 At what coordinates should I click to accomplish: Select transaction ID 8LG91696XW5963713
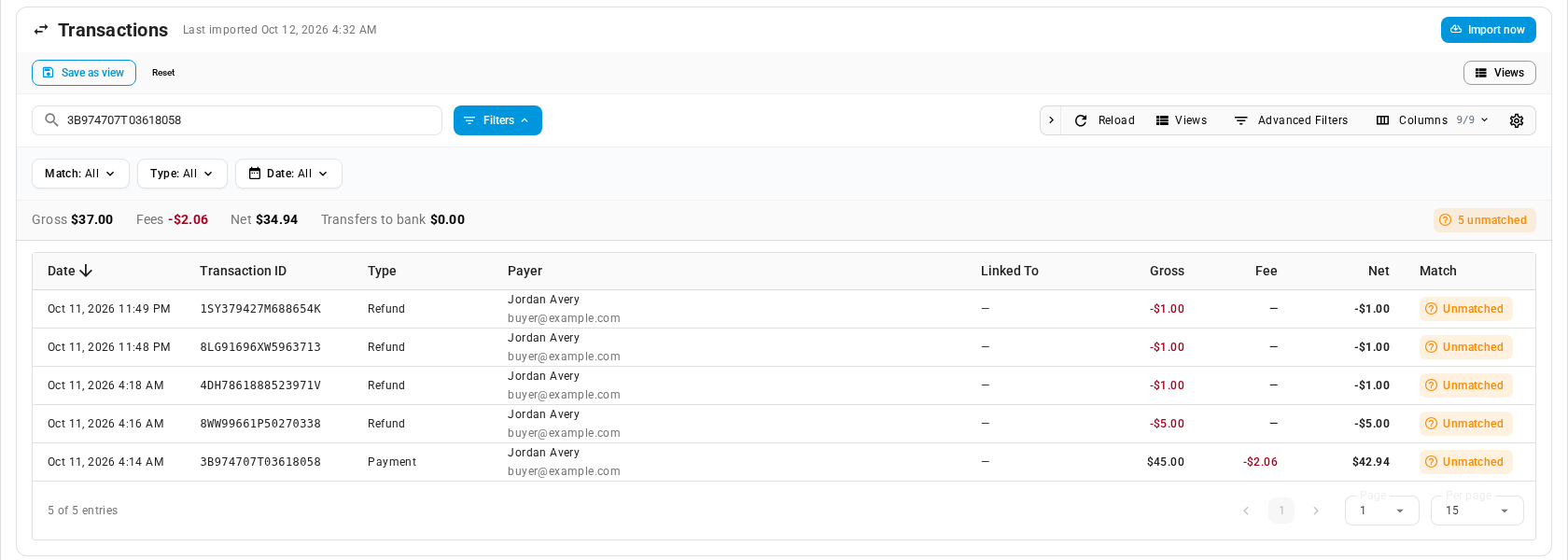(x=260, y=347)
